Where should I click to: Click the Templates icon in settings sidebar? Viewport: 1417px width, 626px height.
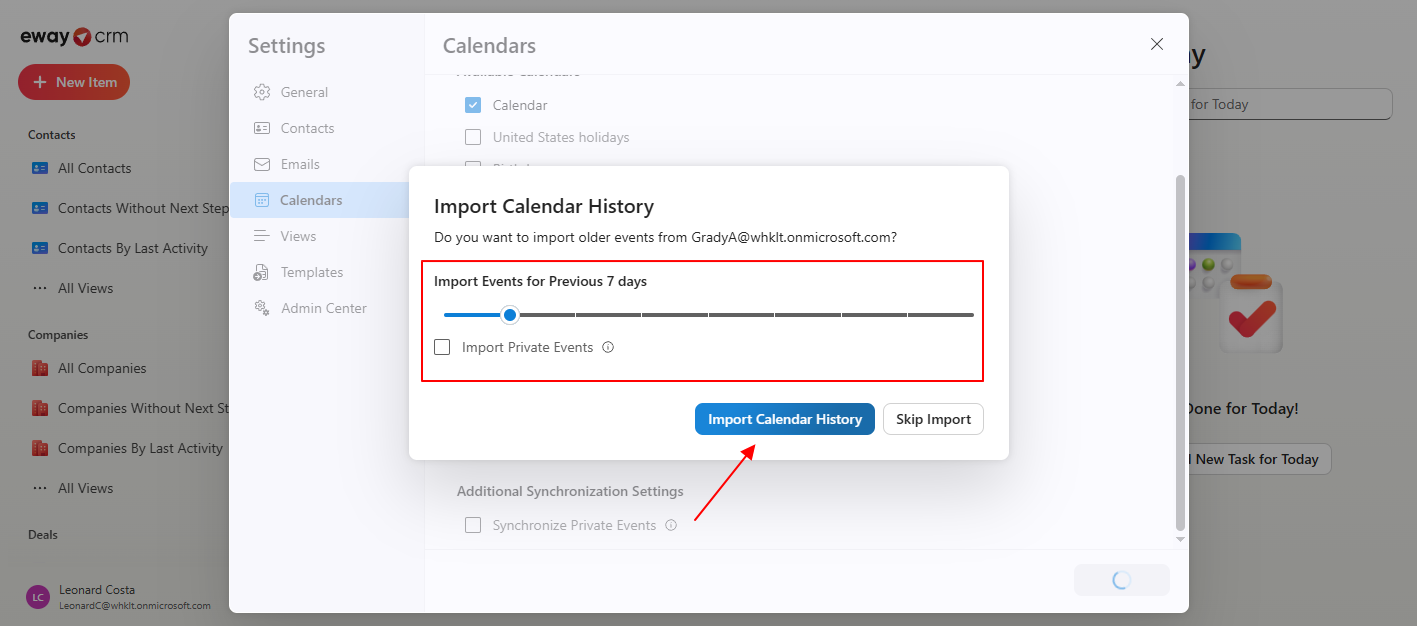pyautogui.click(x=262, y=272)
